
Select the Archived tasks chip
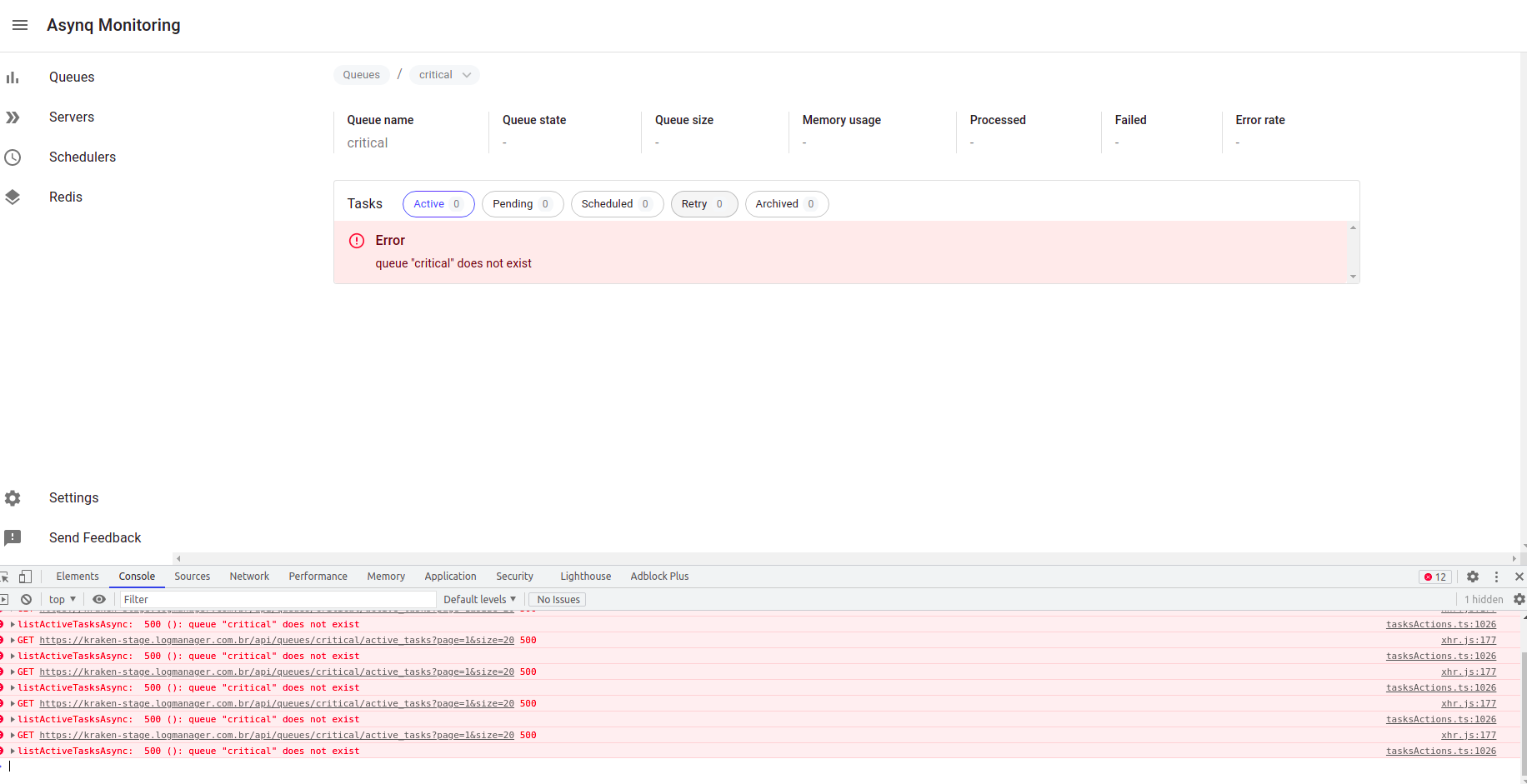pyautogui.click(x=787, y=204)
